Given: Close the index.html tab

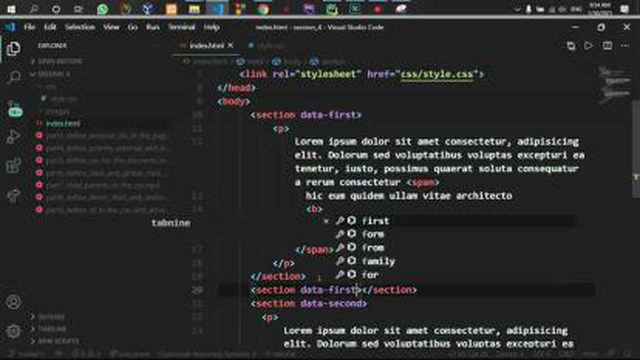Looking at the screenshot, I should (x=231, y=45).
